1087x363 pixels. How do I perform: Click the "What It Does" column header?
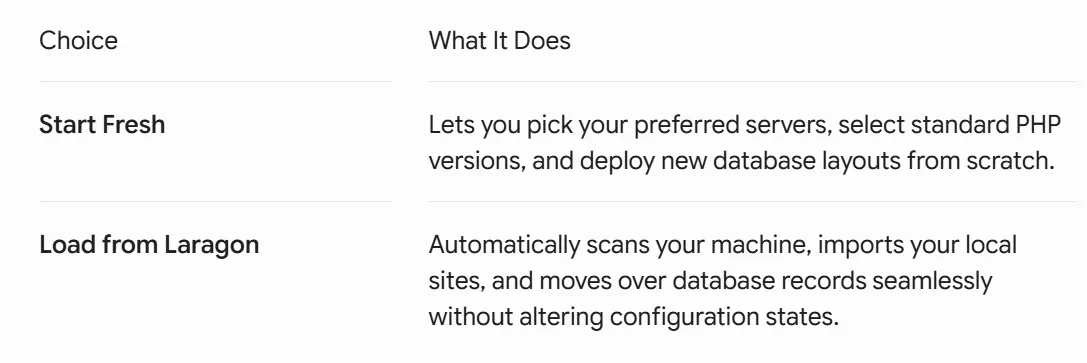click(499, 40)
